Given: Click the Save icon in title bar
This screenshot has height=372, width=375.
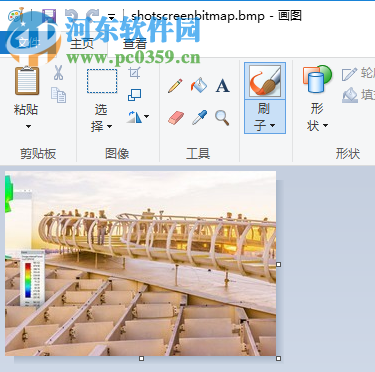Looking at the screenshot, I should (49, 16).
